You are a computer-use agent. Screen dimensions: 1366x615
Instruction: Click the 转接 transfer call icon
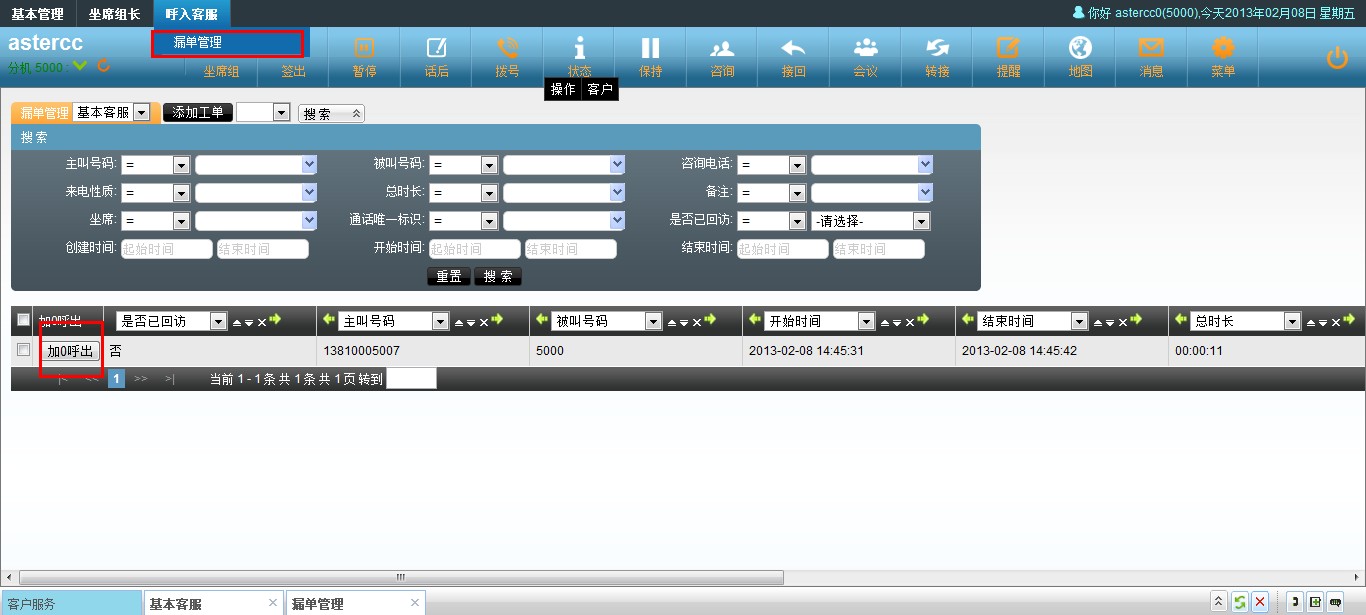click(x=937, y=49)
